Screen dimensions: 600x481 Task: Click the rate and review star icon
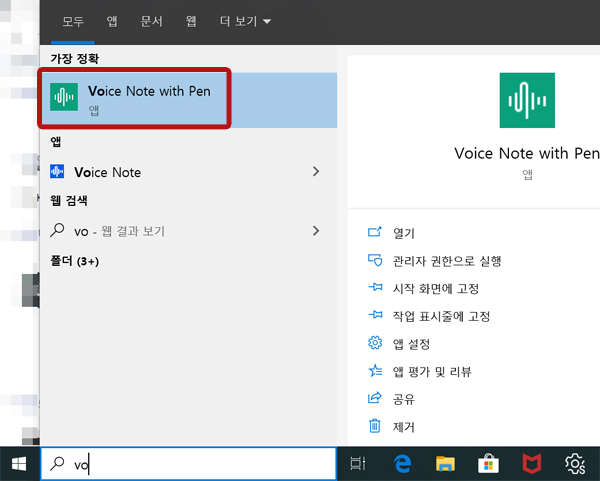(375, 370)
